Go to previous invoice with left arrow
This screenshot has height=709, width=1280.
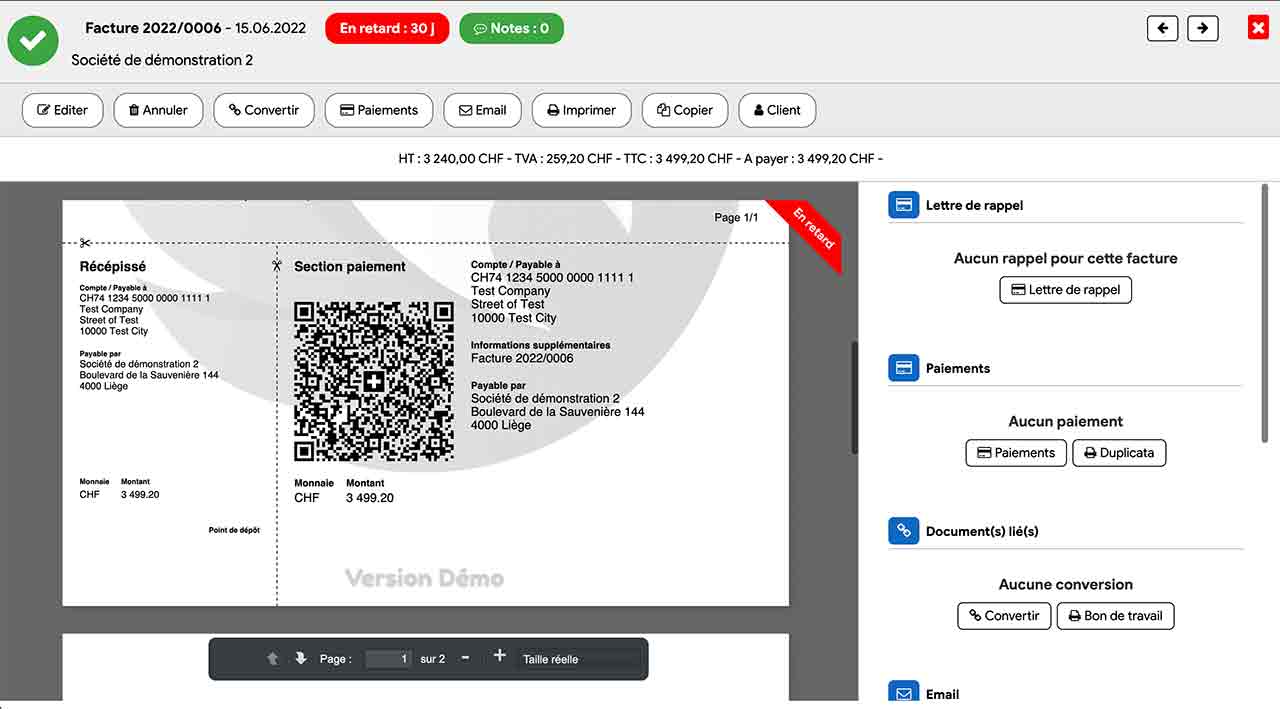pos(1162,28)
